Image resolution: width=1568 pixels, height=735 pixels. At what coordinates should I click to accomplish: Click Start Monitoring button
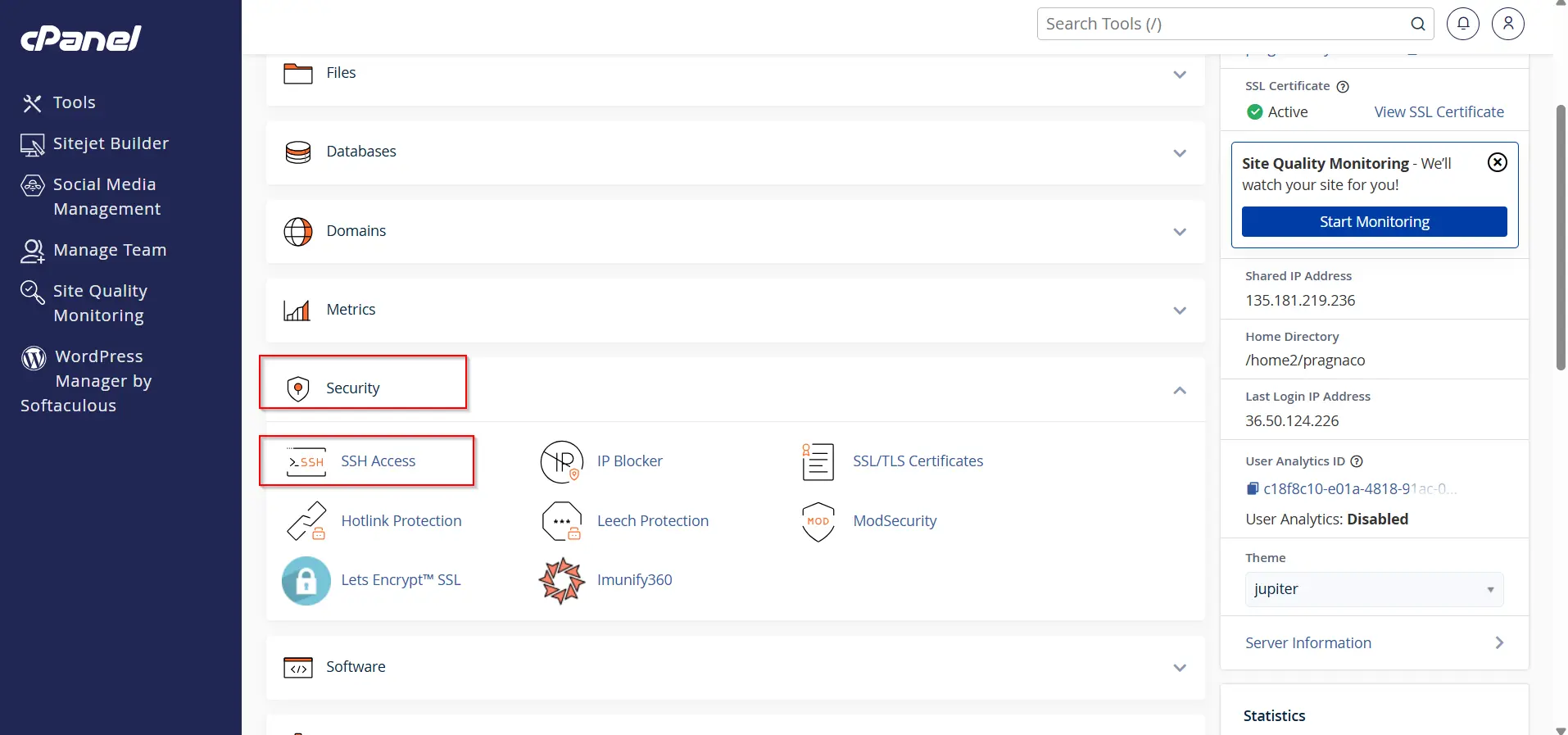point(1374,222)
